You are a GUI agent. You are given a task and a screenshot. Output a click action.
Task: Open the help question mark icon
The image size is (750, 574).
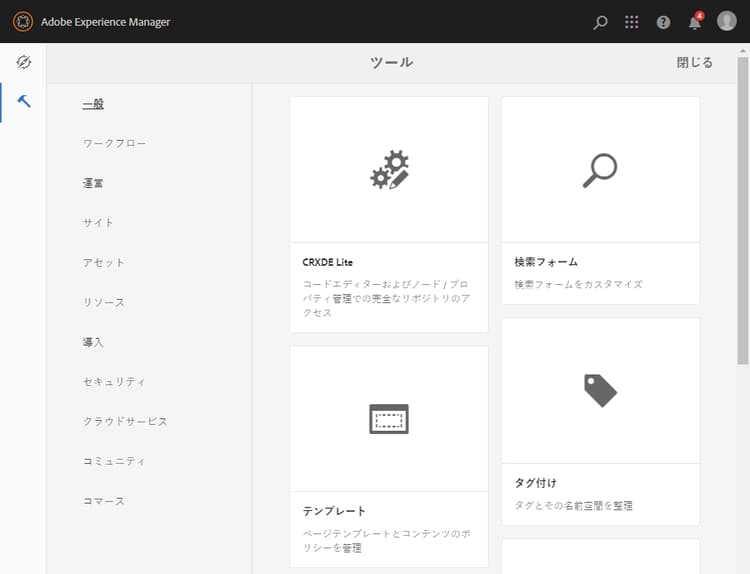click(x=663, y=22)
